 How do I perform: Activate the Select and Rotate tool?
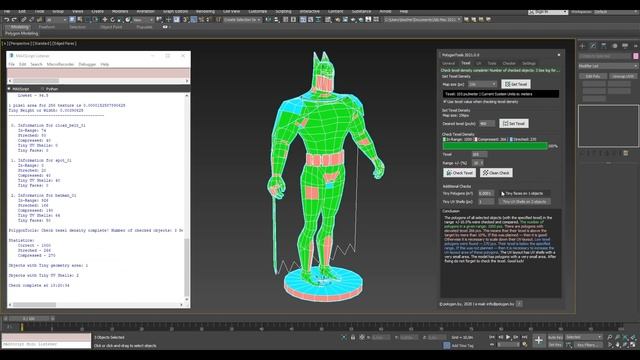(112, 20)
